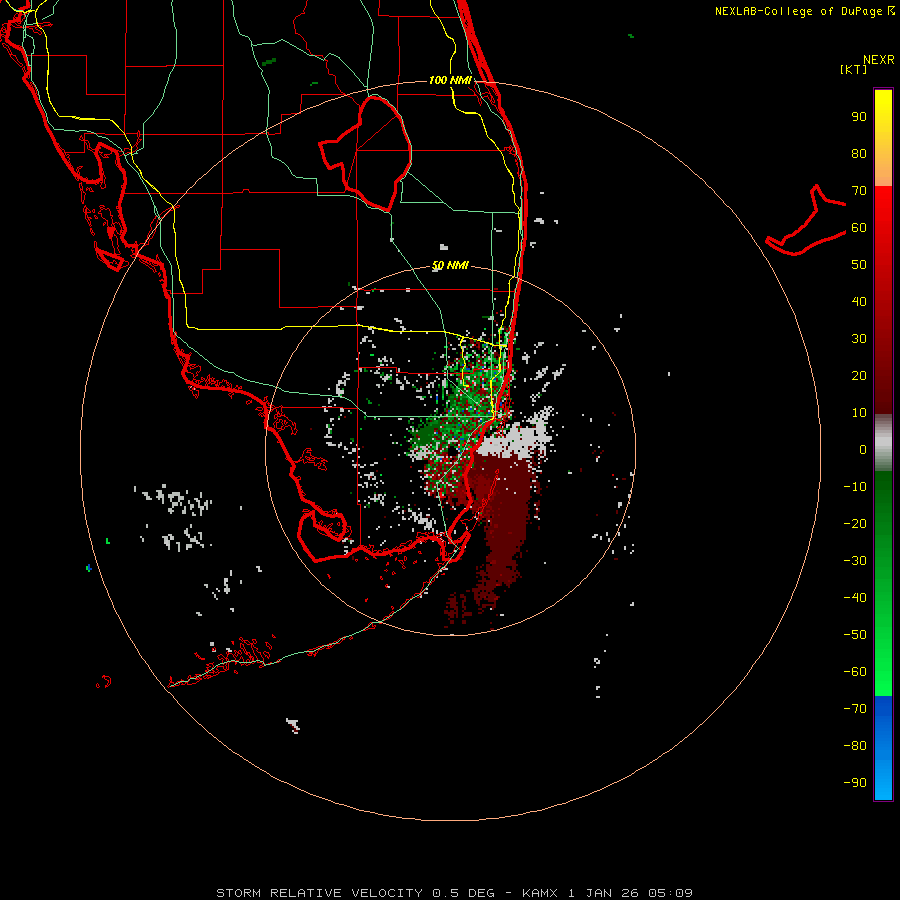Click the -30 scale label
This screenshot has height=900, width=900.
855,561
